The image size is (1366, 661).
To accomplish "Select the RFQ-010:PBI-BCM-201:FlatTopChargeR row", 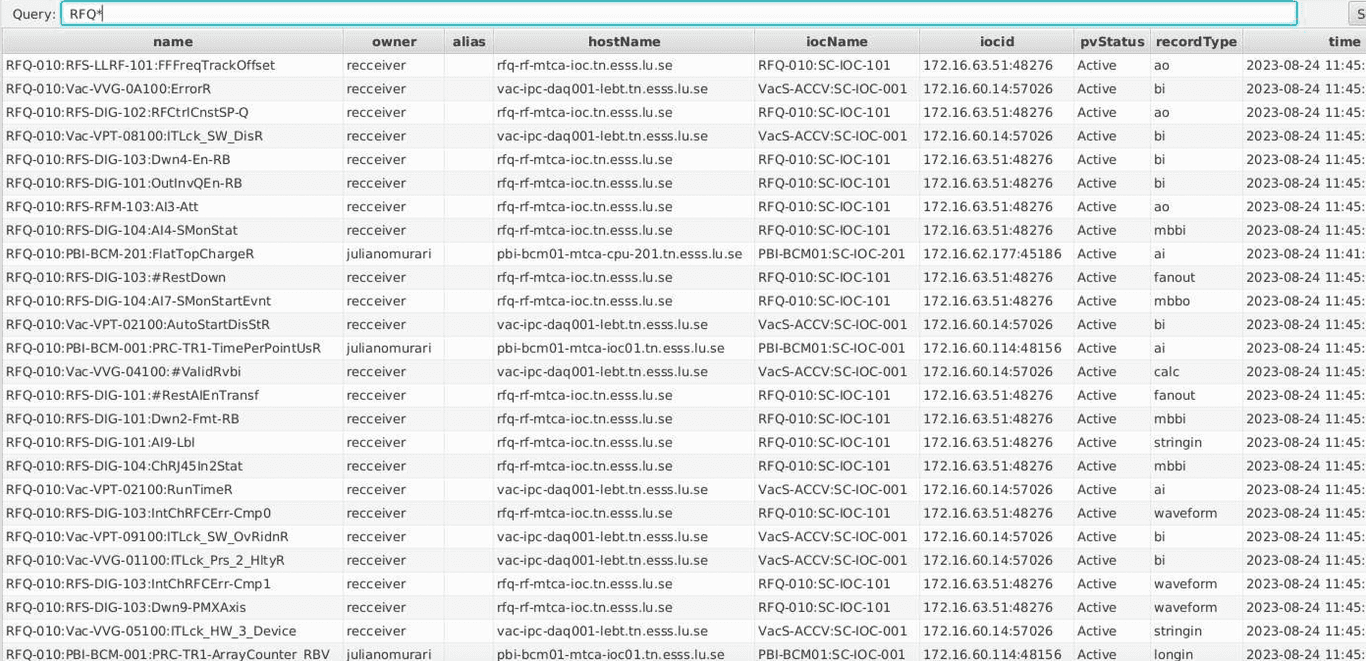I will click(x=130, y=254).
